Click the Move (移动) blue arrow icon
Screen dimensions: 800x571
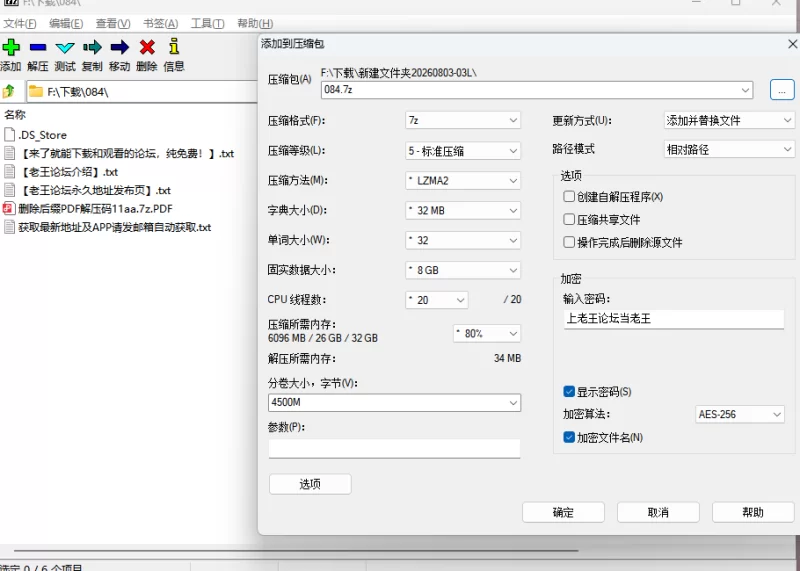point(119,47)
